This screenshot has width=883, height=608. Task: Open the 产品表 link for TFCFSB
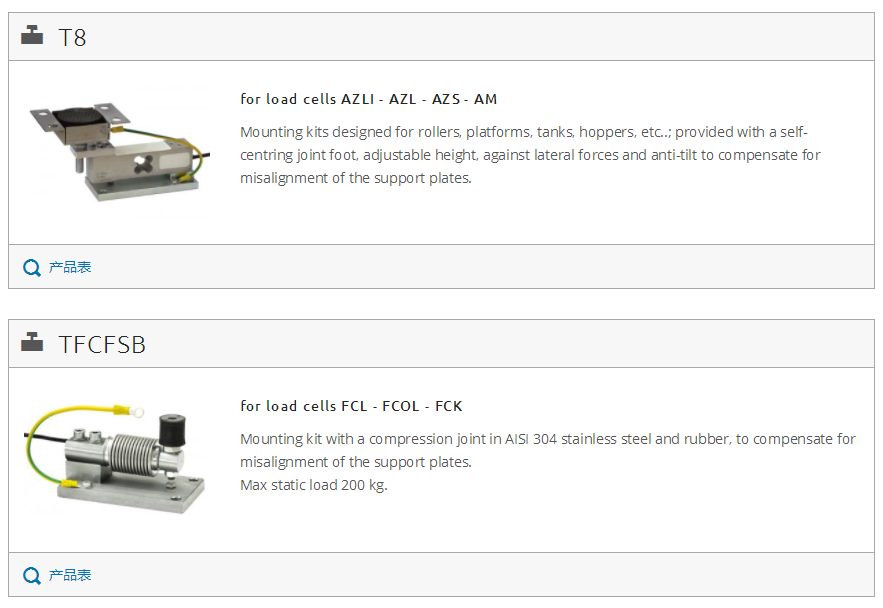point(70,575)
